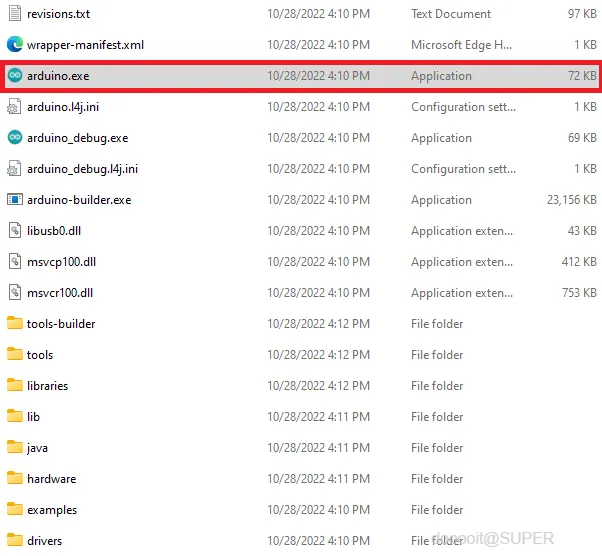Select the 72 KB size of arduino.exe

click(x=582, y=76)
